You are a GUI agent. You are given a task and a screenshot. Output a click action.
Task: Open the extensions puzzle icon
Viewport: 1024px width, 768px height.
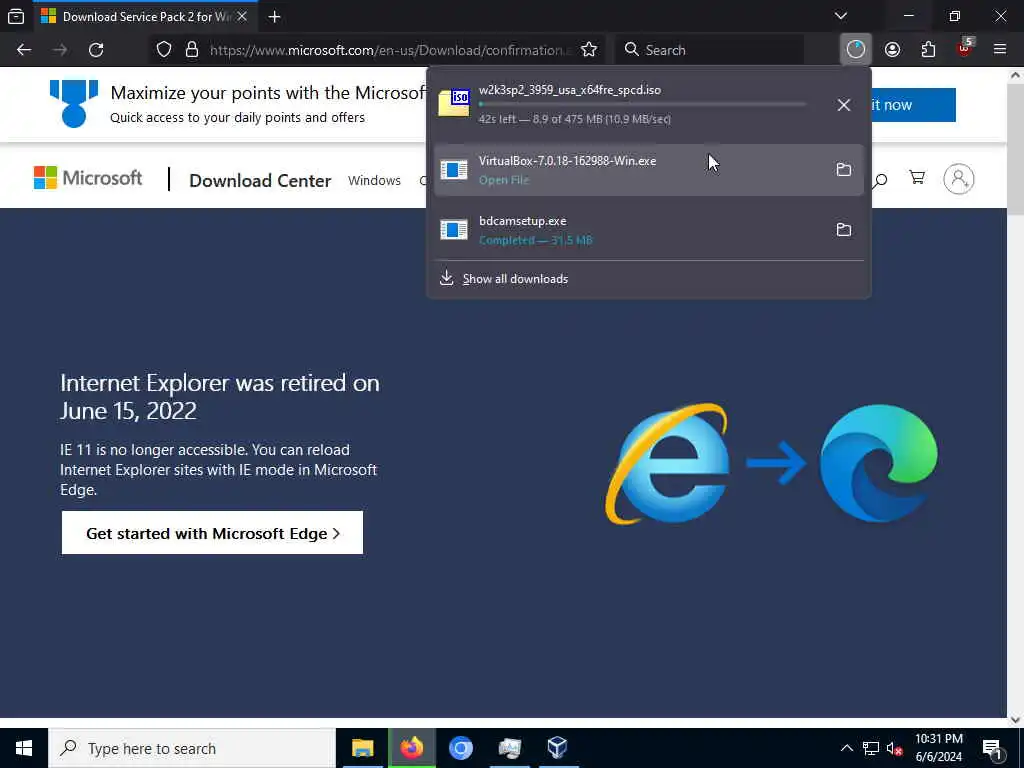(928, 50)
